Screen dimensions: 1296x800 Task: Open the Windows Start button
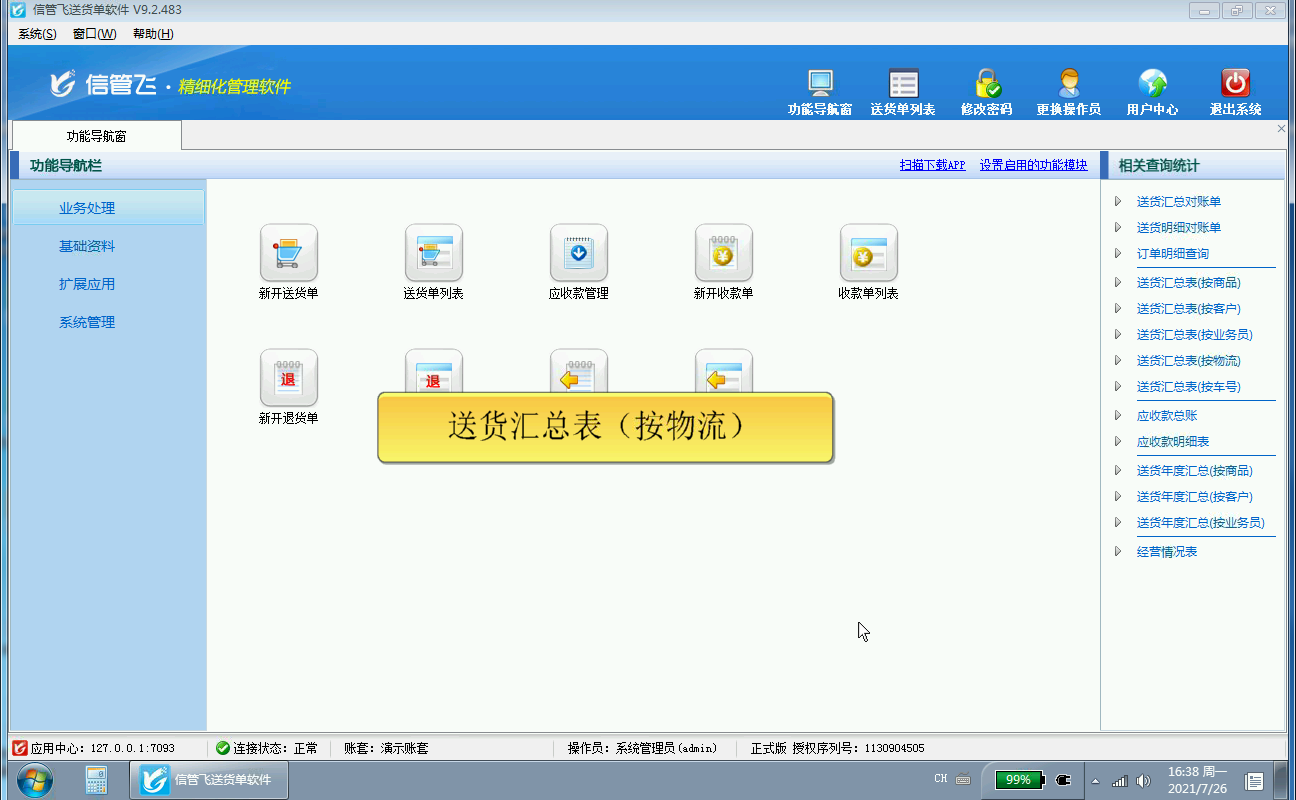coord(35,779)
